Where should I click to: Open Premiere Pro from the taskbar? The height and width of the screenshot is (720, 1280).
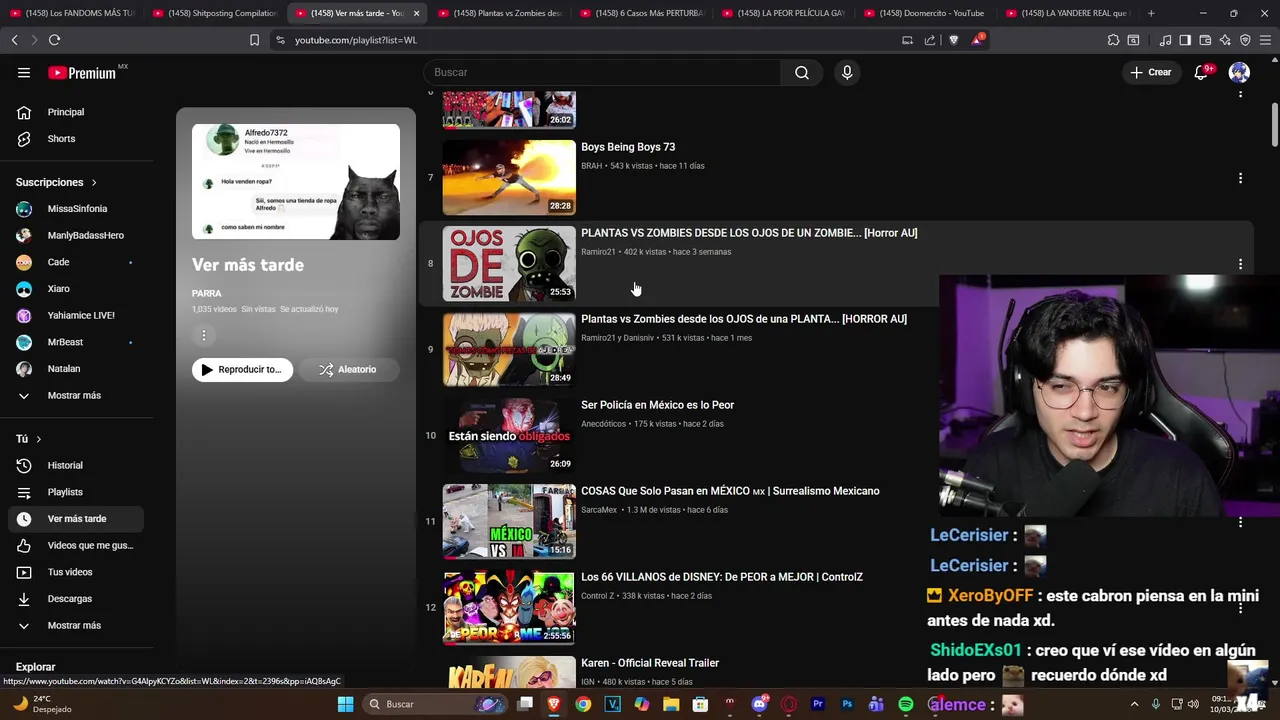[x=817, y=704]
